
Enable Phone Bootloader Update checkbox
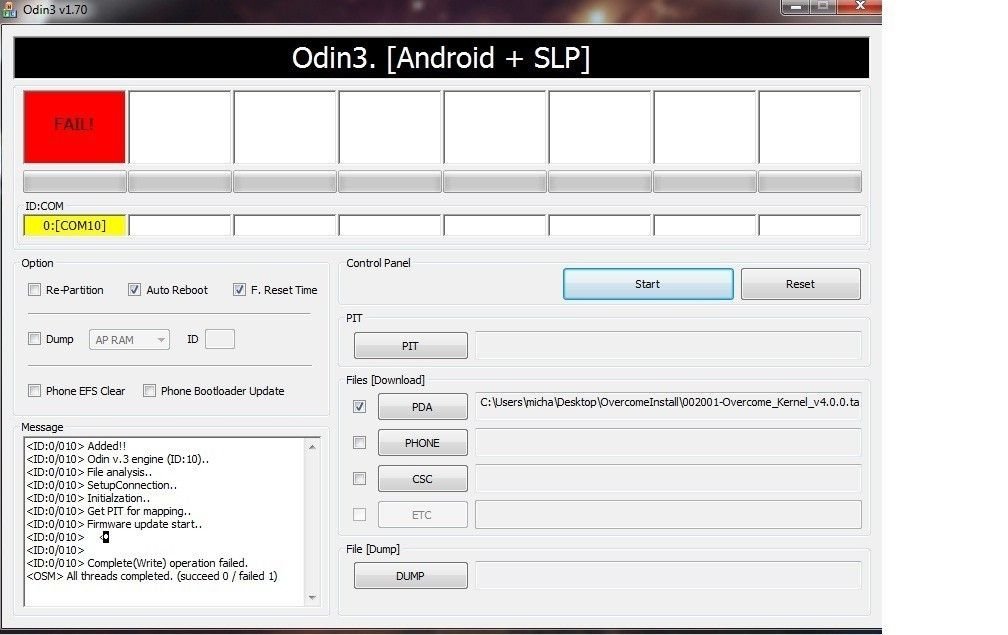(149, 391)
